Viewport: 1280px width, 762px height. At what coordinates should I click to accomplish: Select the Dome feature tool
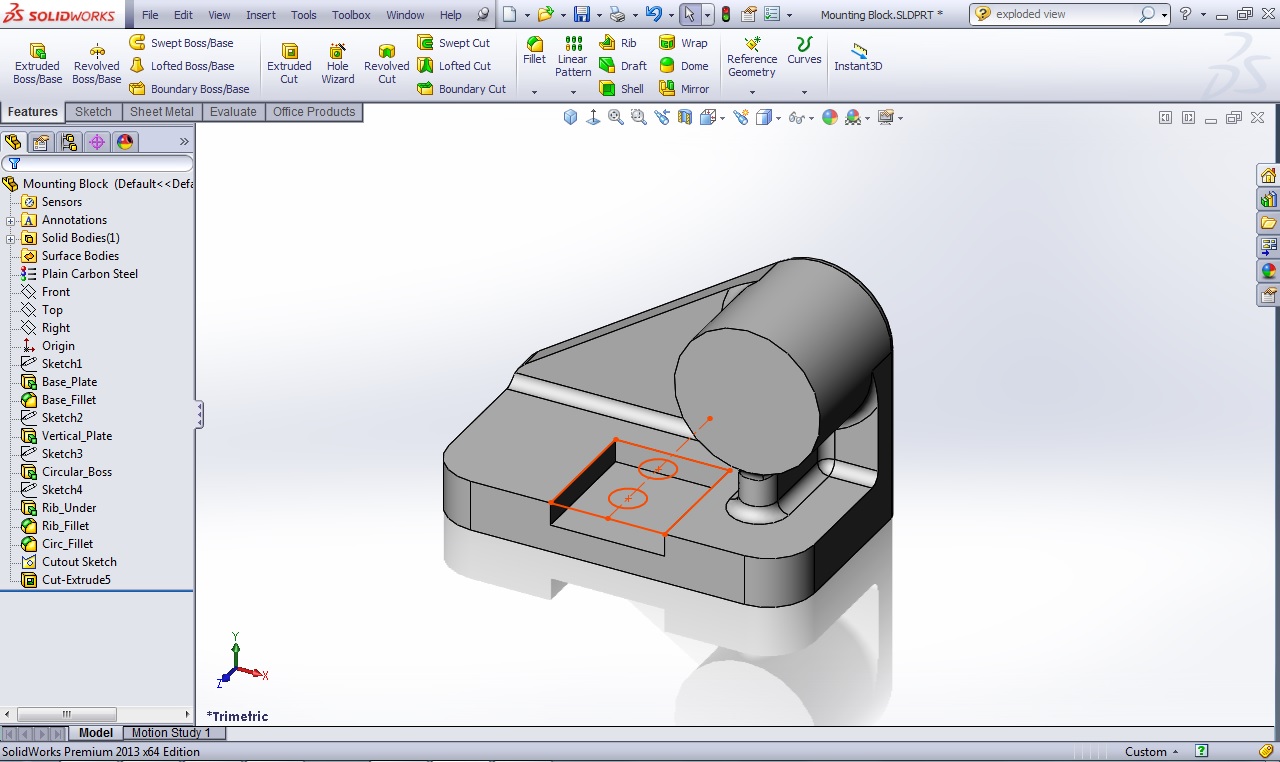pyautogui.click(x=683, y=66)
